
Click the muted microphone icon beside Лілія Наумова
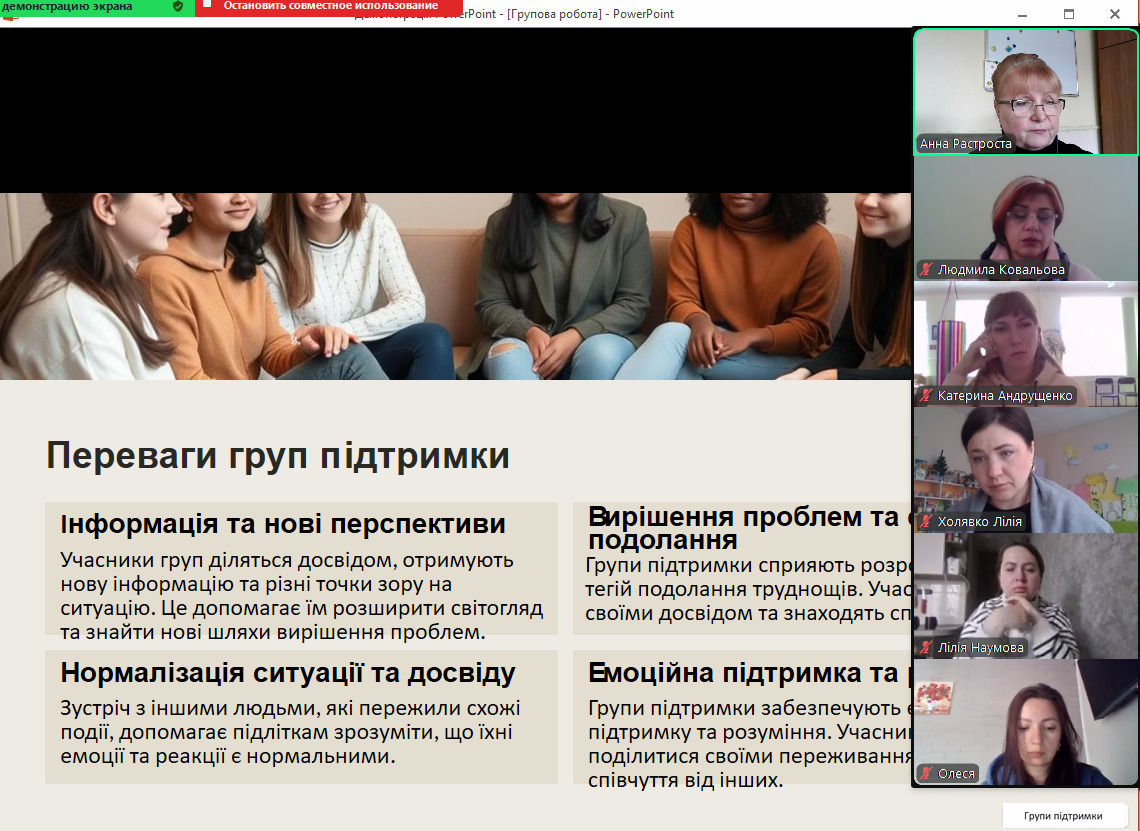pos(926,647)
